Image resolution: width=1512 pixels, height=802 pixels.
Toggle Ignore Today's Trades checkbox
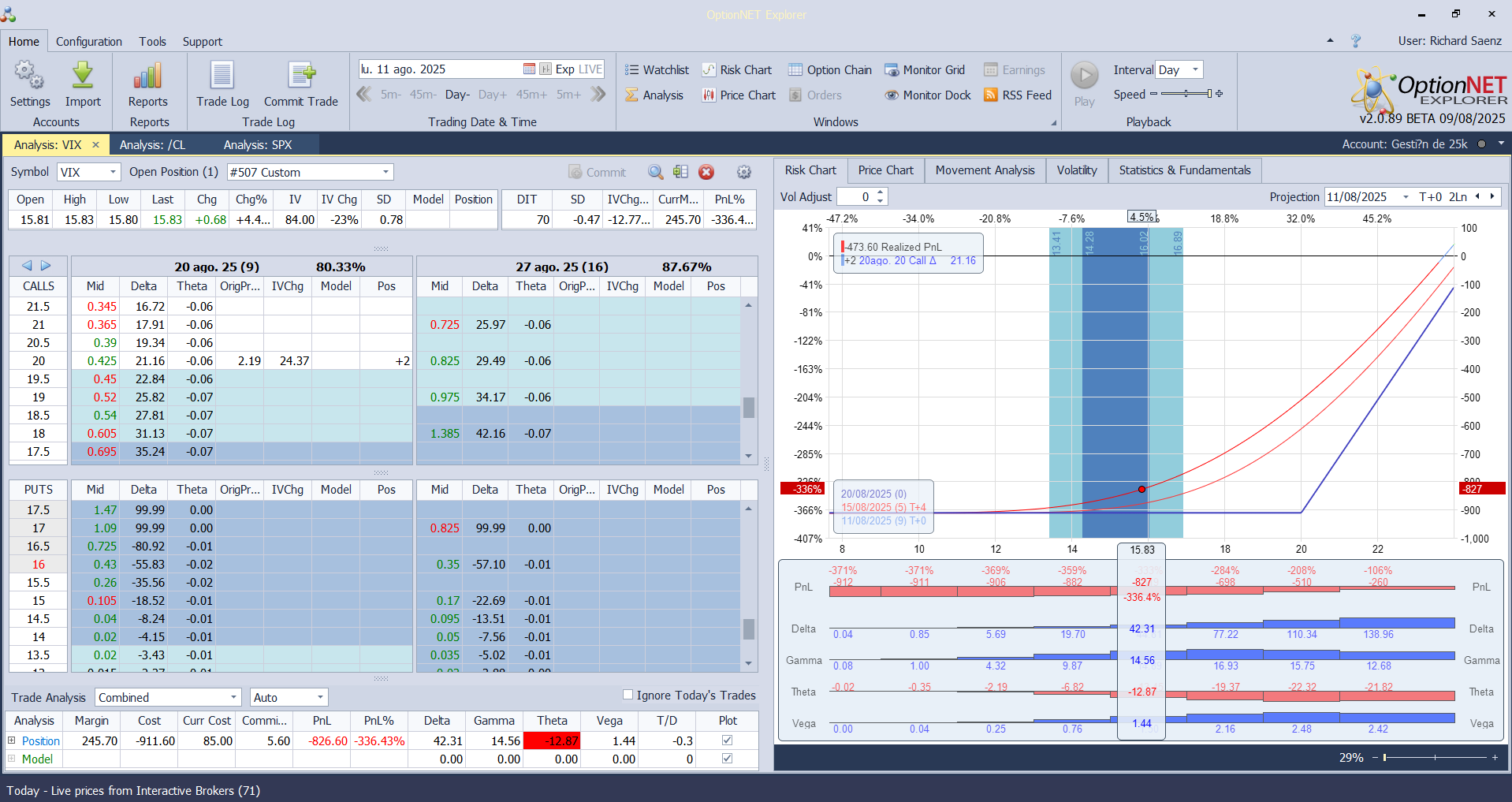coord(628,695)
